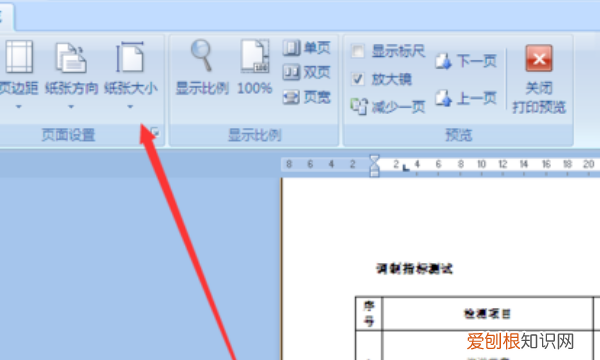Go to 下一页 next page
The width and height of the screenshot is (600, 360).
tap(466, 61)
